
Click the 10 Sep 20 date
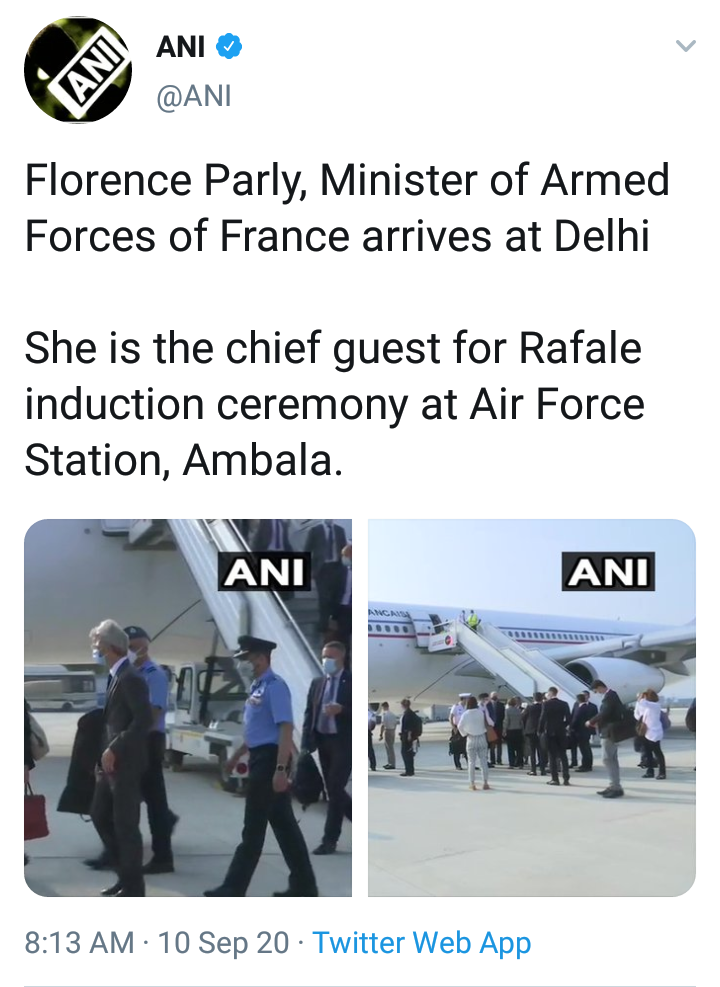223,942
